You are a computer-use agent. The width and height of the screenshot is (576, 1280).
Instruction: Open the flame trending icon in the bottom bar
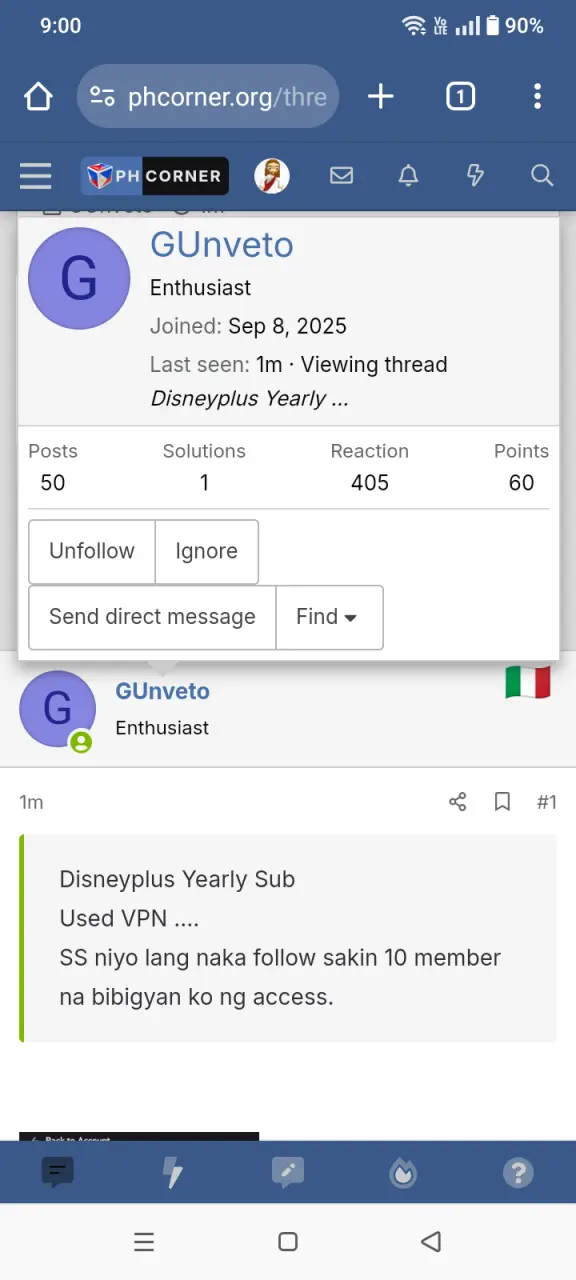(403, 1172)
